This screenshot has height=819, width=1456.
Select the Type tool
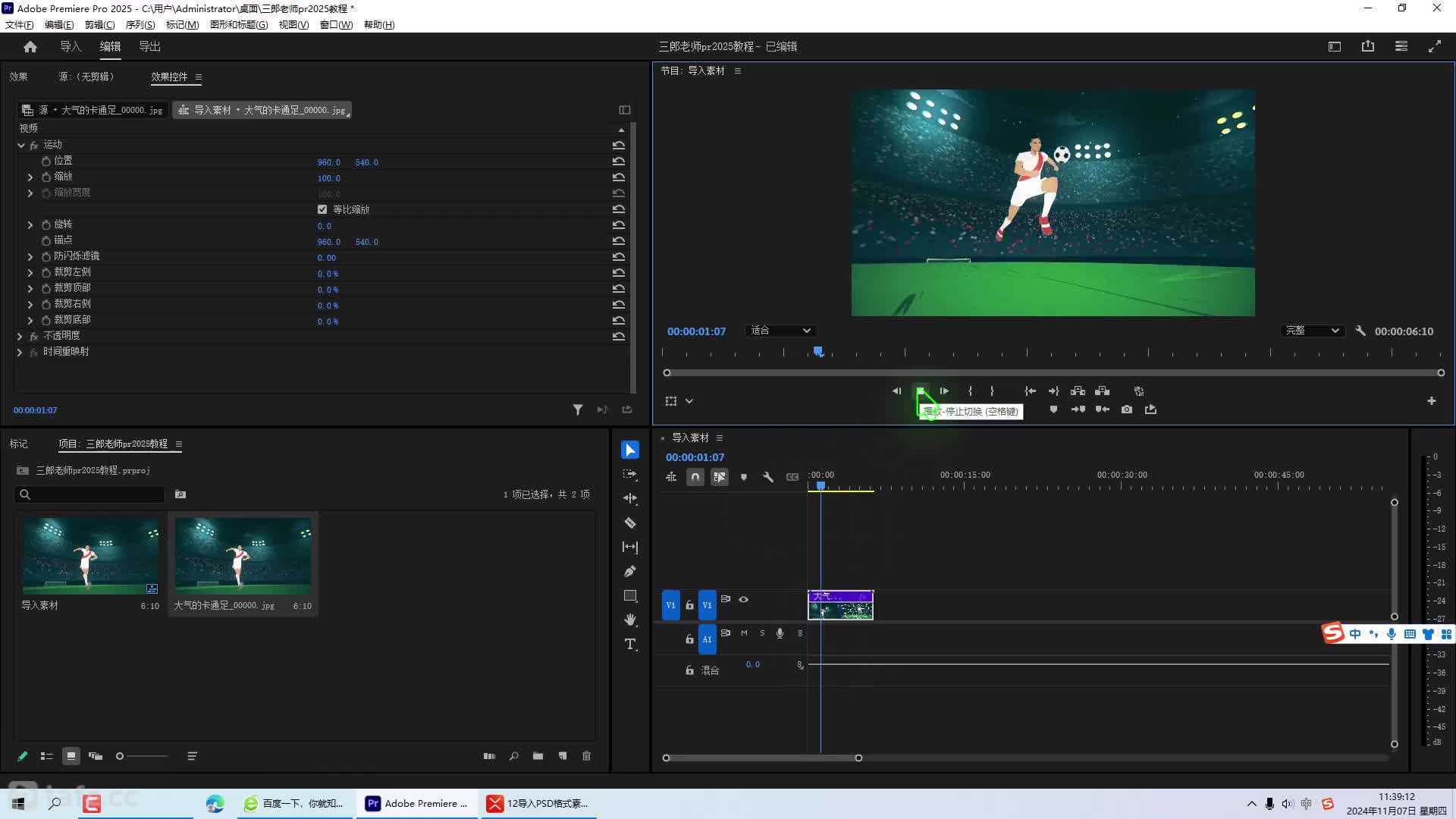pos(629,644)
